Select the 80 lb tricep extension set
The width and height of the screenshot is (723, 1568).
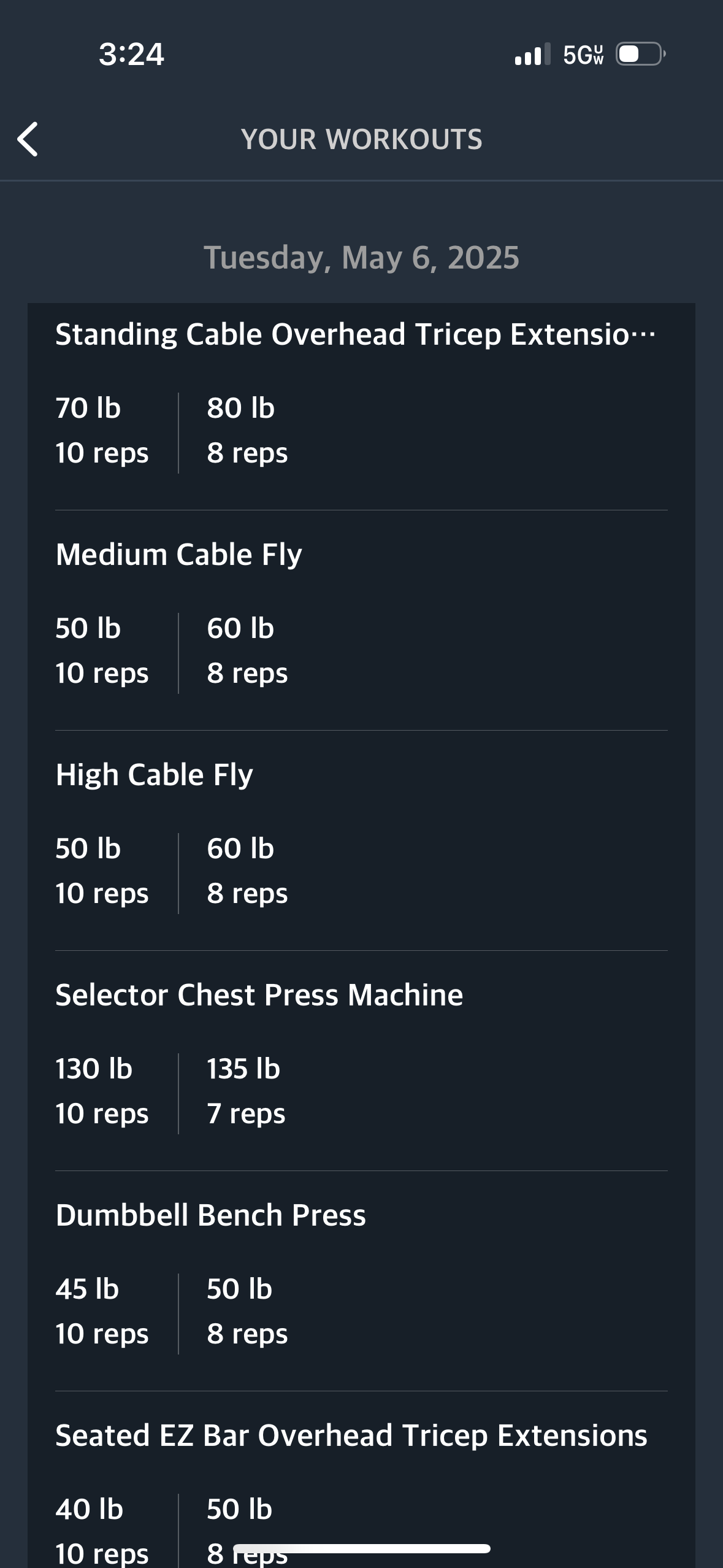tap(247, 431)
